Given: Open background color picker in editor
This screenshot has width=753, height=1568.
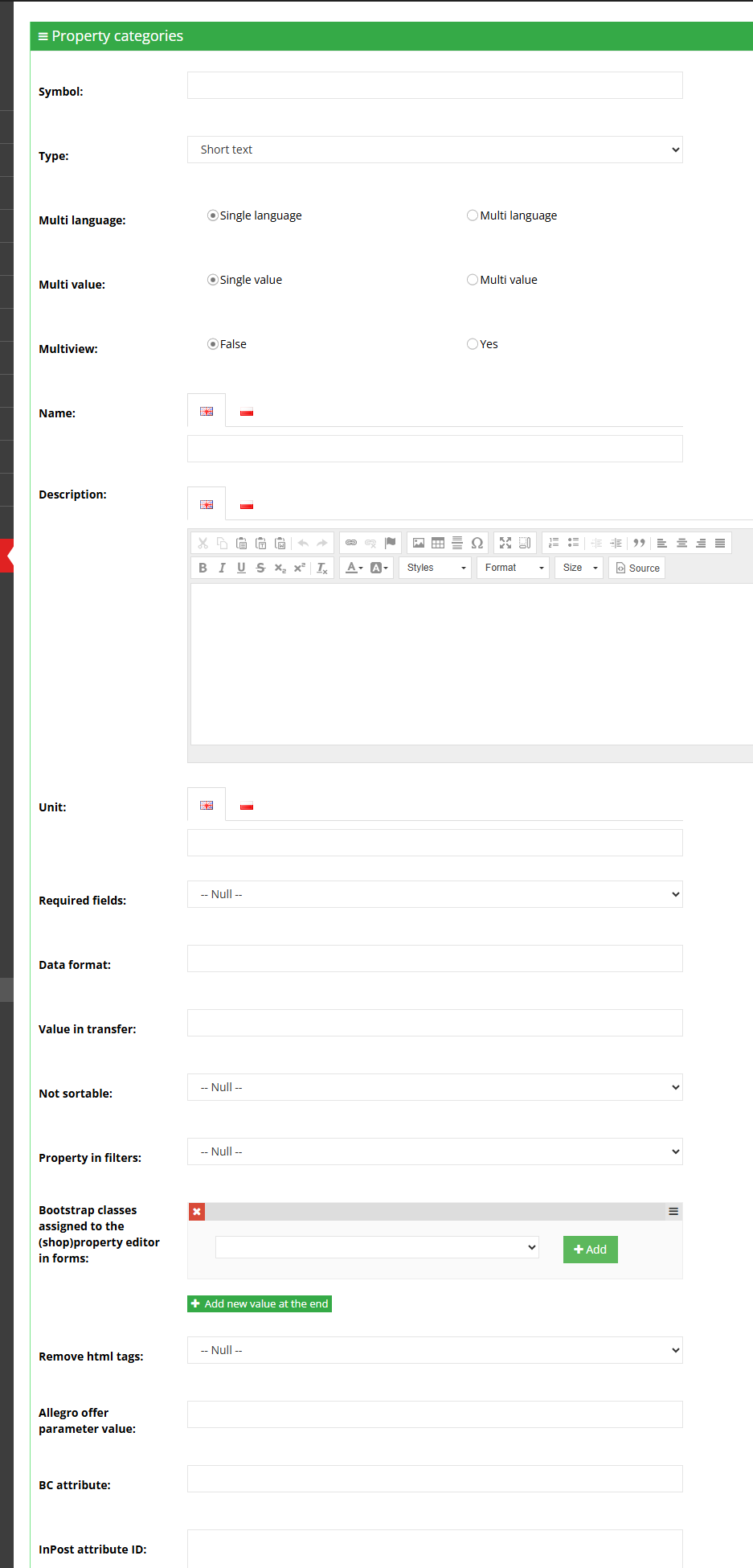Looking at the screenshot, I should [379, 568].
